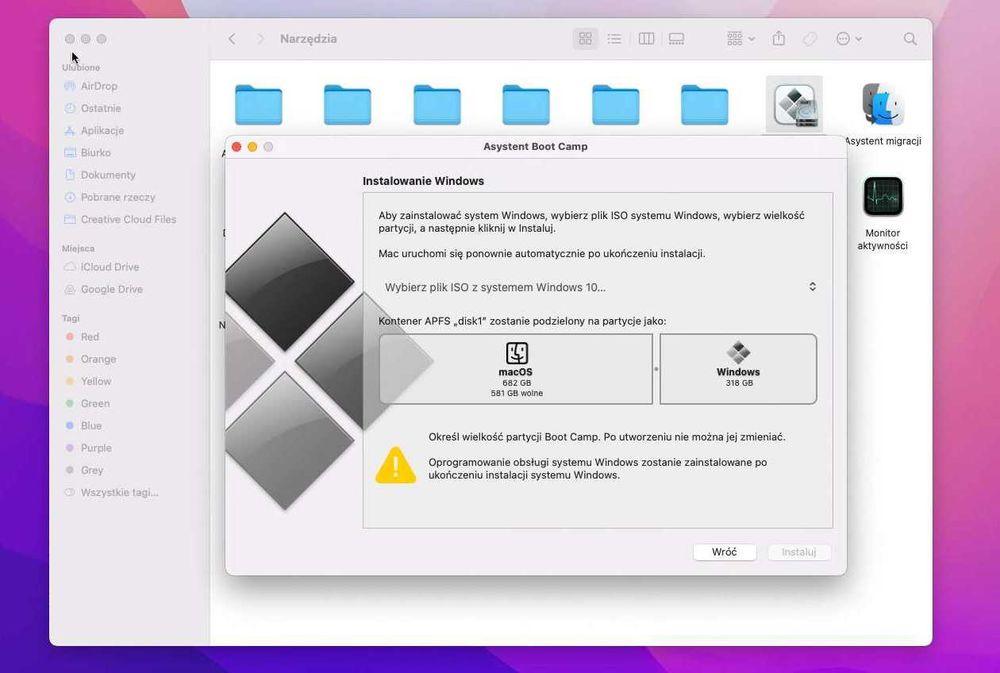The image size is (1000, 673).
Task: Click the "581 GB wolne" text
Action: [x=517, y=394]
